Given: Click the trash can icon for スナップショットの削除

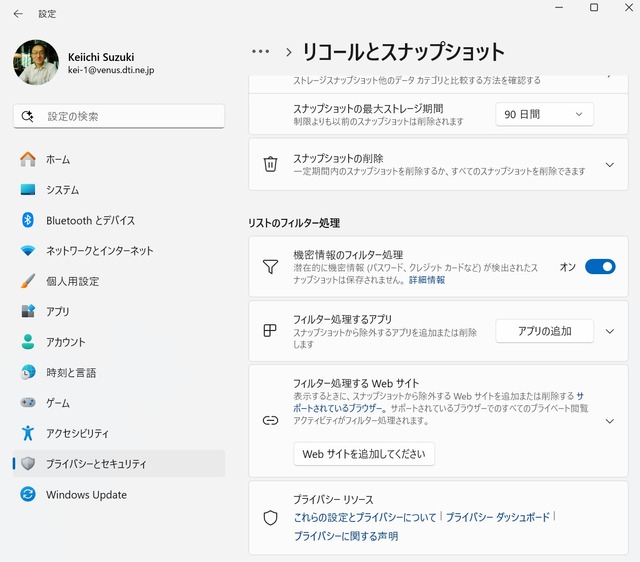Looking at the screenshot, I should pos(270,164).
